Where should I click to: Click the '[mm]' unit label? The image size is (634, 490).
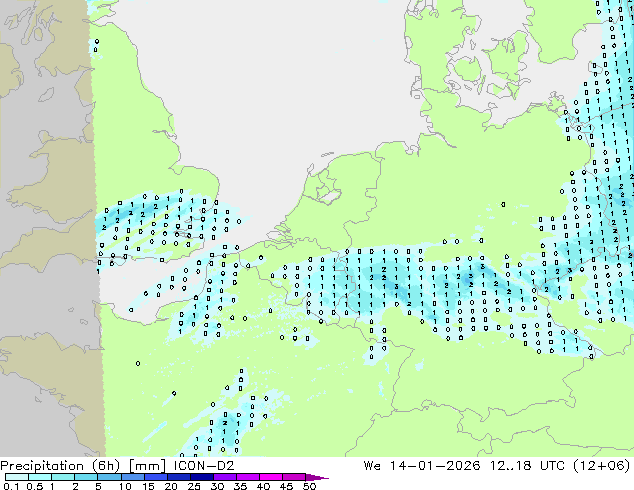[147, 466]
